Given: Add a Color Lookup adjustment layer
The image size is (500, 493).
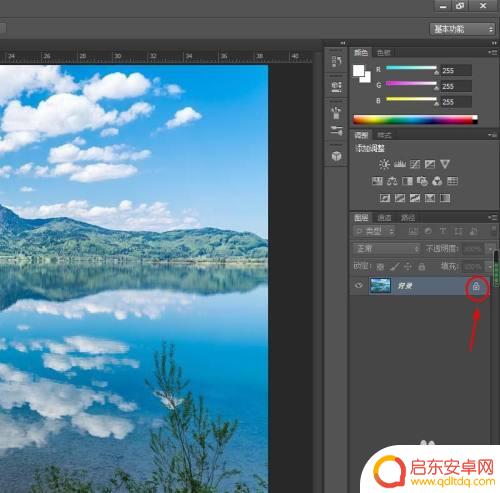Looking at the screenshot, I should (452, 181).
